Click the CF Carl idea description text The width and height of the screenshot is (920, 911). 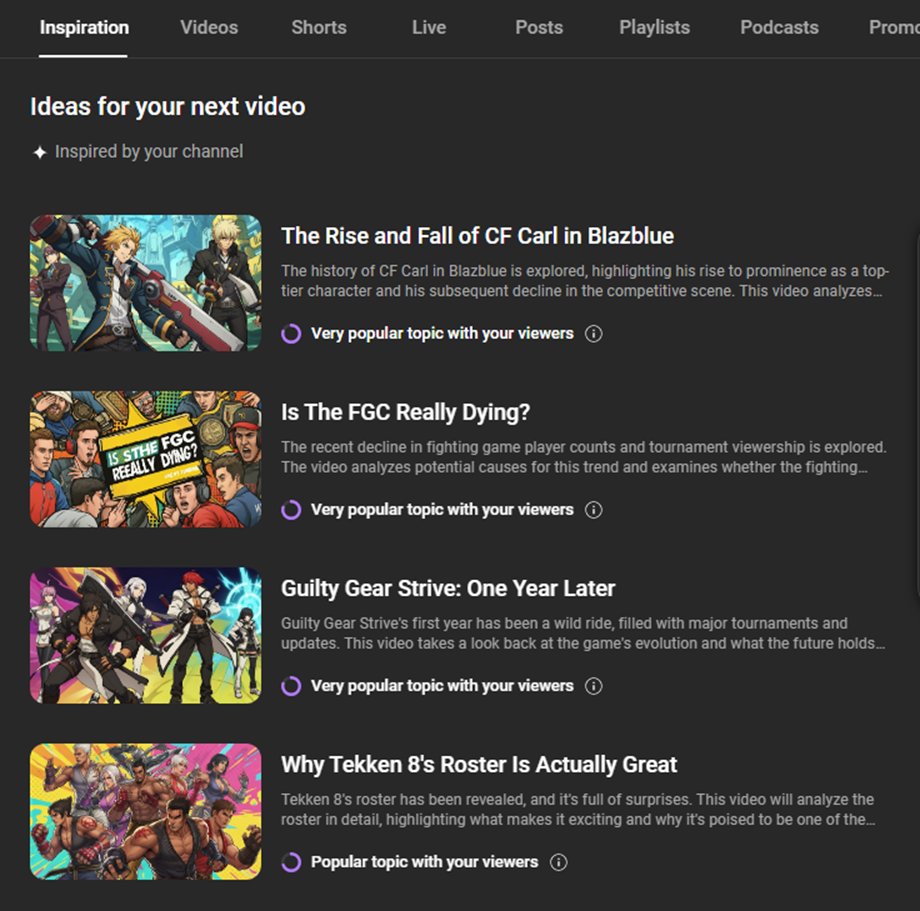pos(585,281)
